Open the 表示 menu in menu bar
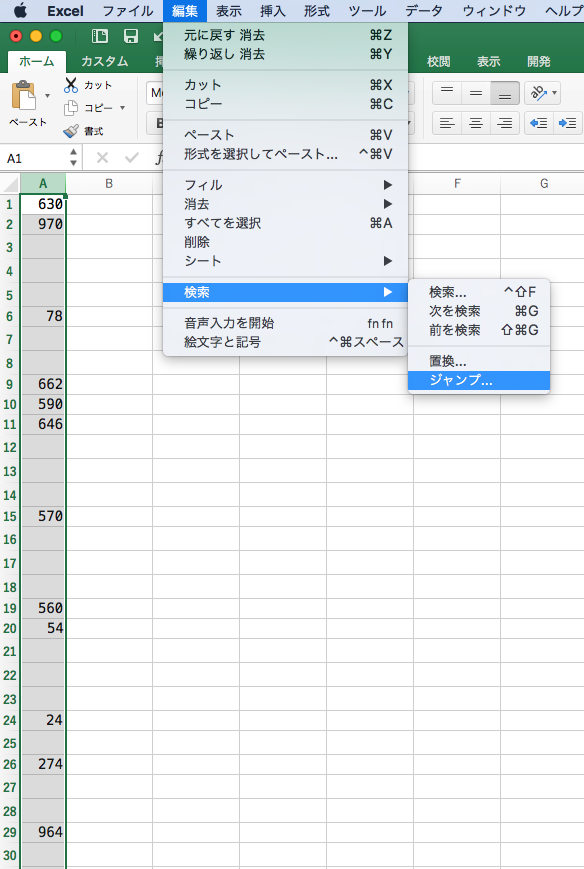584x869 pixels. [229, 11]
